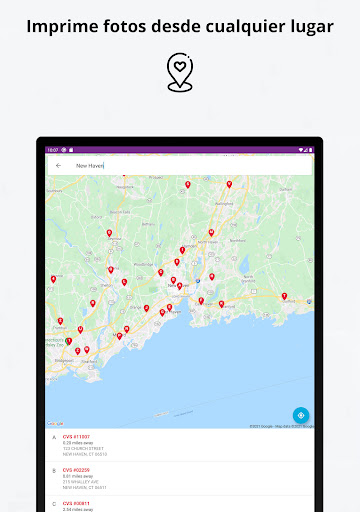Select the map pin at Monroe
This screenshot has height=512, width=360.
[53, 279]
